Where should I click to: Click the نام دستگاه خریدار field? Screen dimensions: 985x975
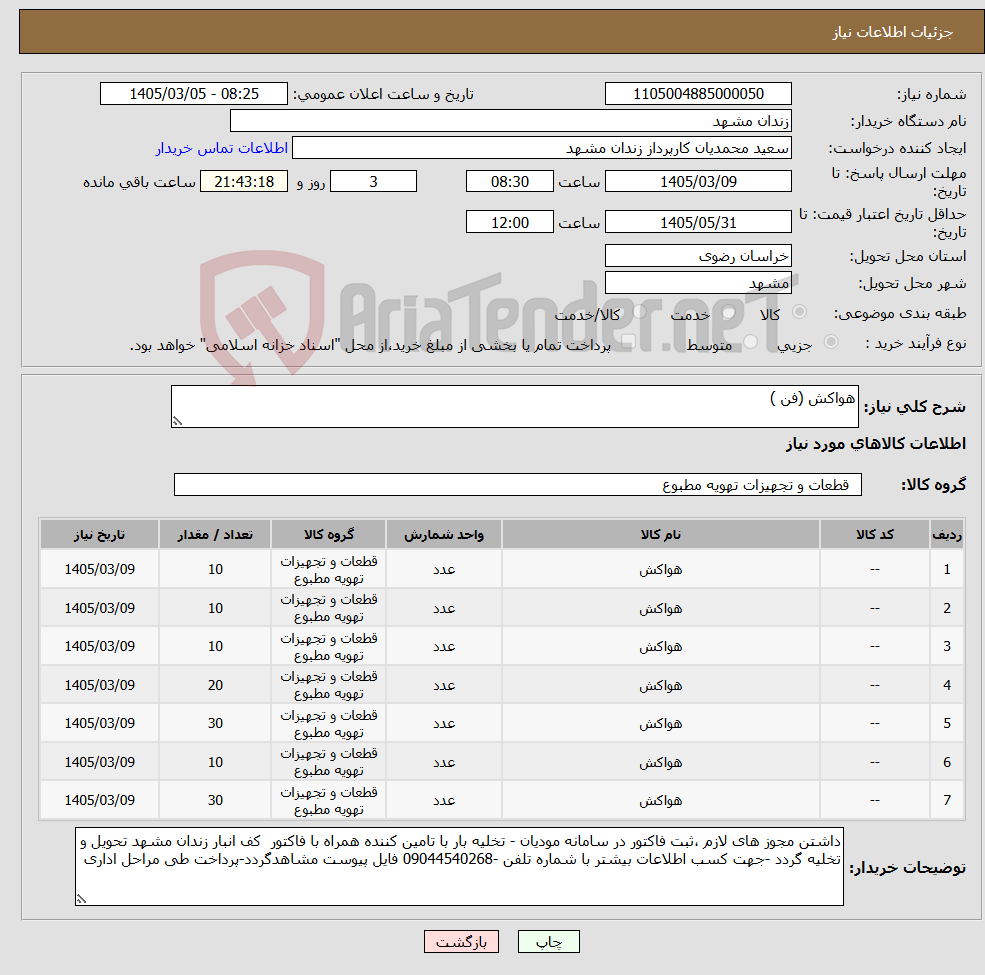coord(511,121)
